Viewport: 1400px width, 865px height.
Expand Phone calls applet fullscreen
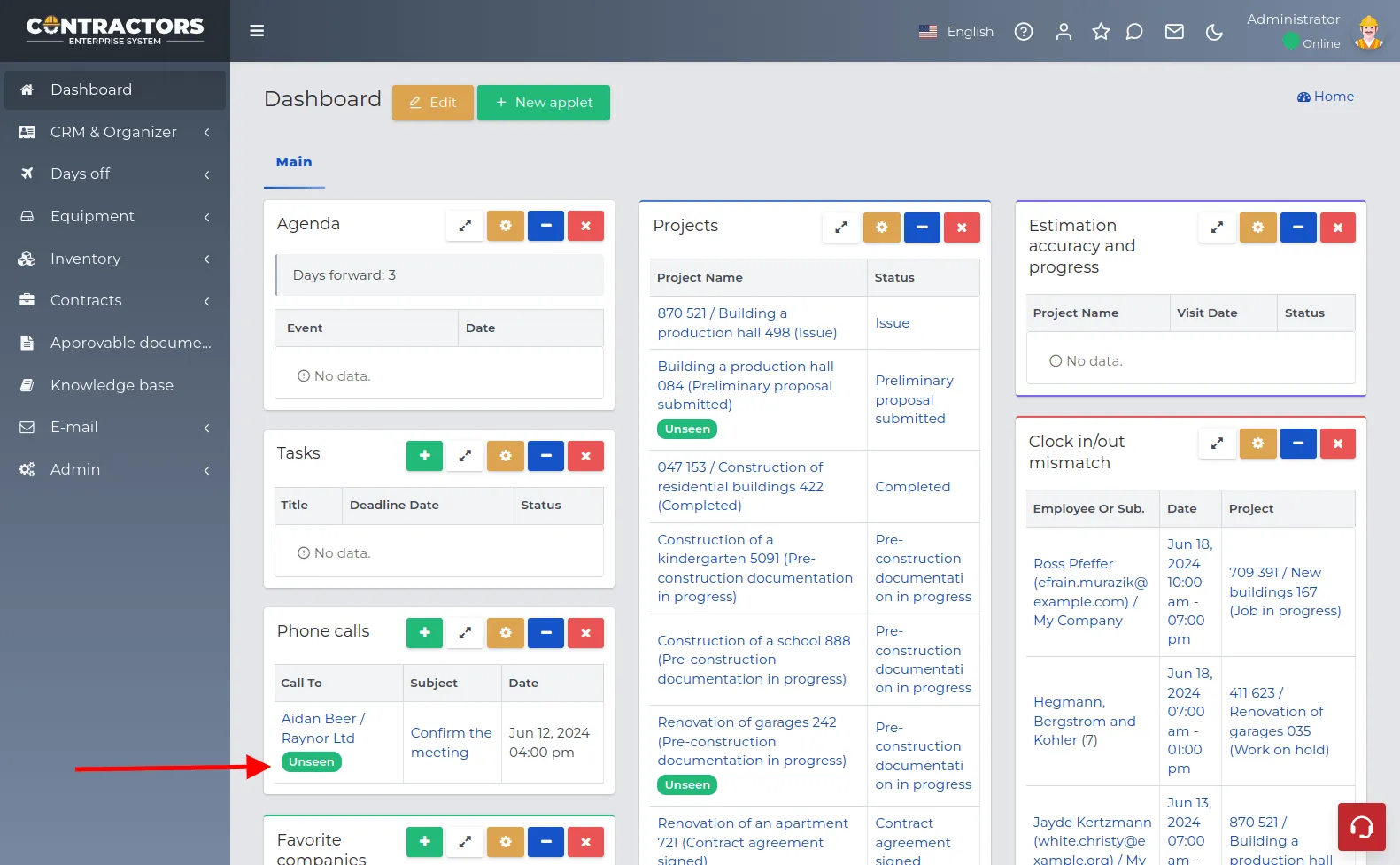click(465, 633)
